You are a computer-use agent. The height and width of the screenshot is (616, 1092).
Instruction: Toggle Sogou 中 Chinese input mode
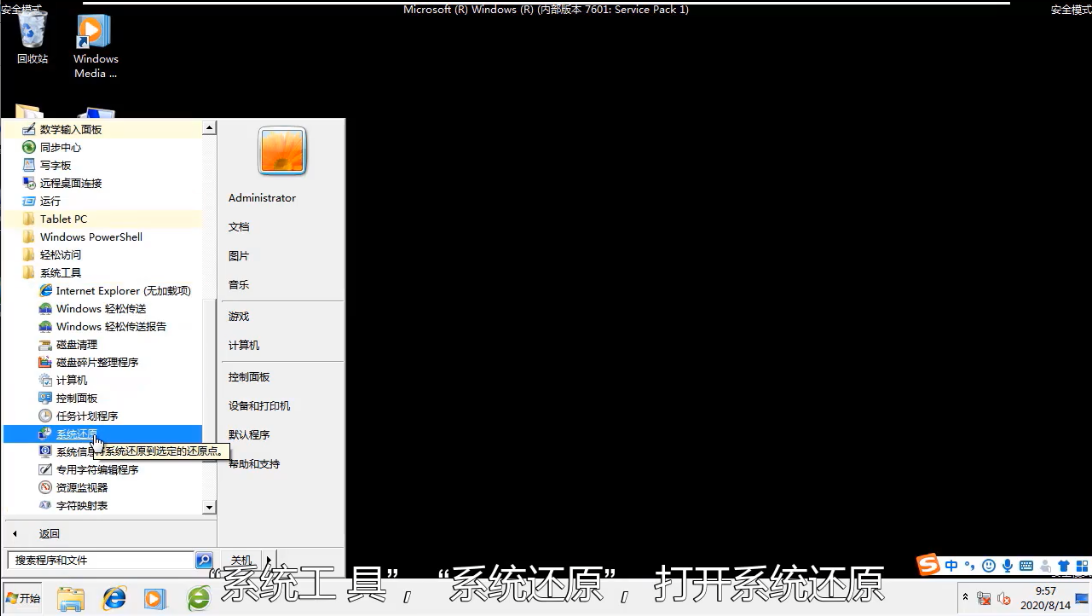coord(951,566)
